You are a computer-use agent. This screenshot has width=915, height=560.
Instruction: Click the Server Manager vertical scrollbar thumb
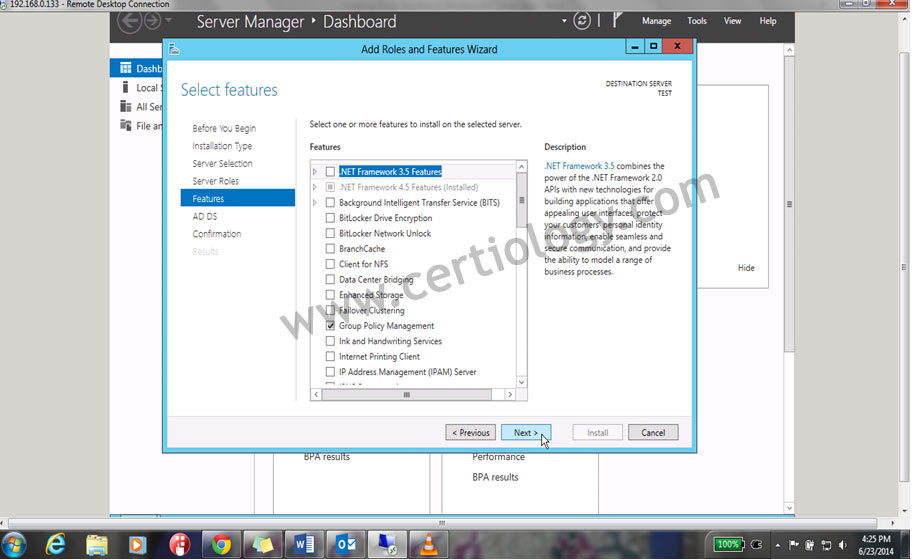(789, 204)
